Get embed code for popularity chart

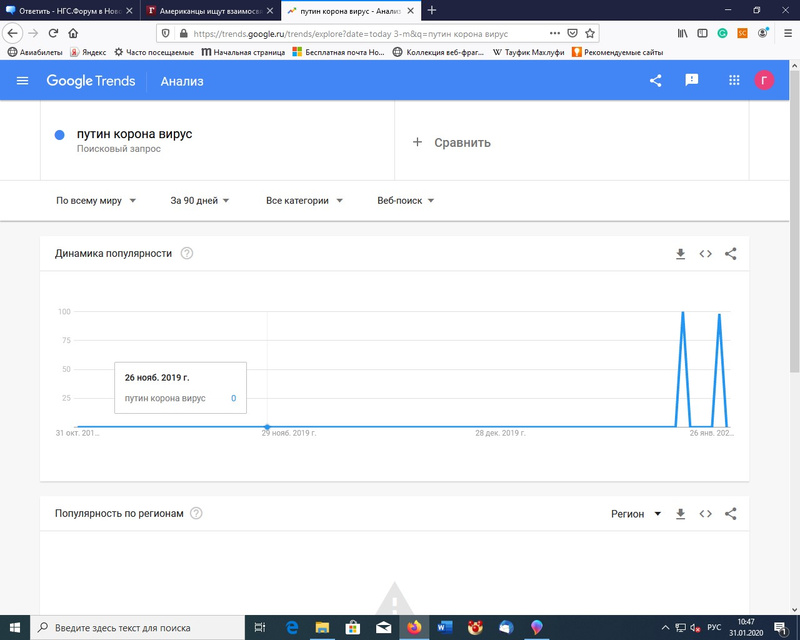[705, 254]
